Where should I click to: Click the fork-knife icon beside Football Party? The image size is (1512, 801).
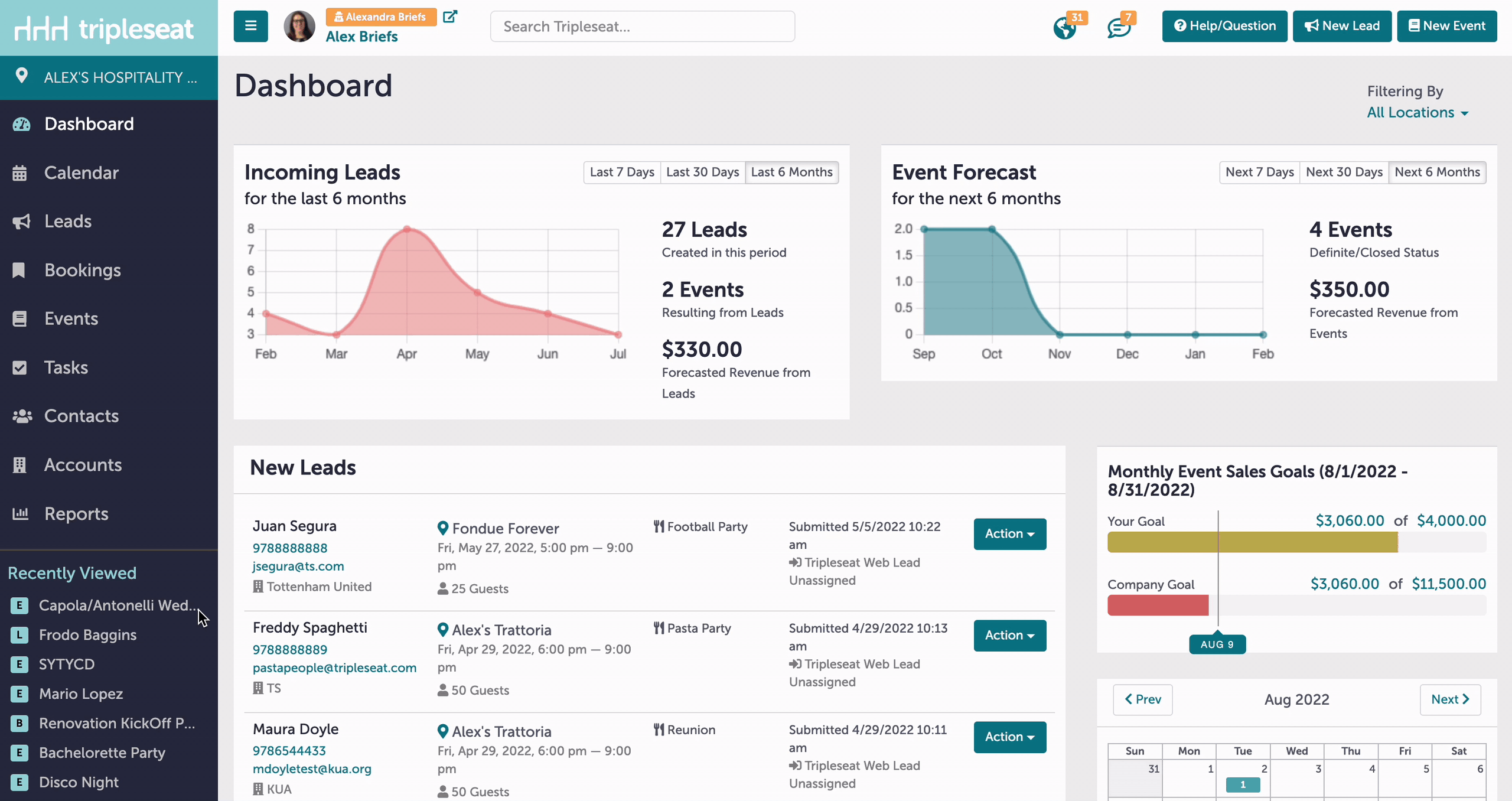tap(659, 526)
